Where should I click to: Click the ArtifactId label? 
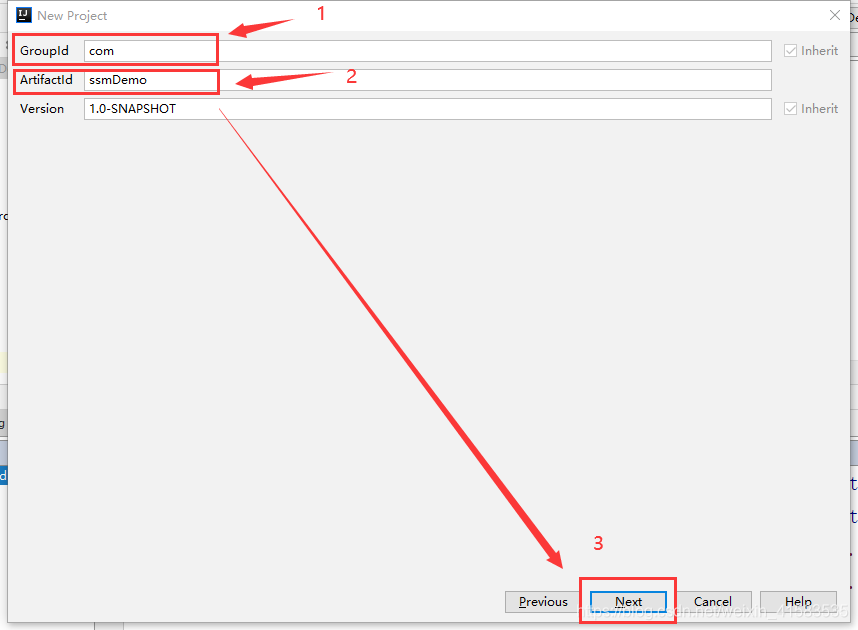pyautogui.click(x=46, y=80)
